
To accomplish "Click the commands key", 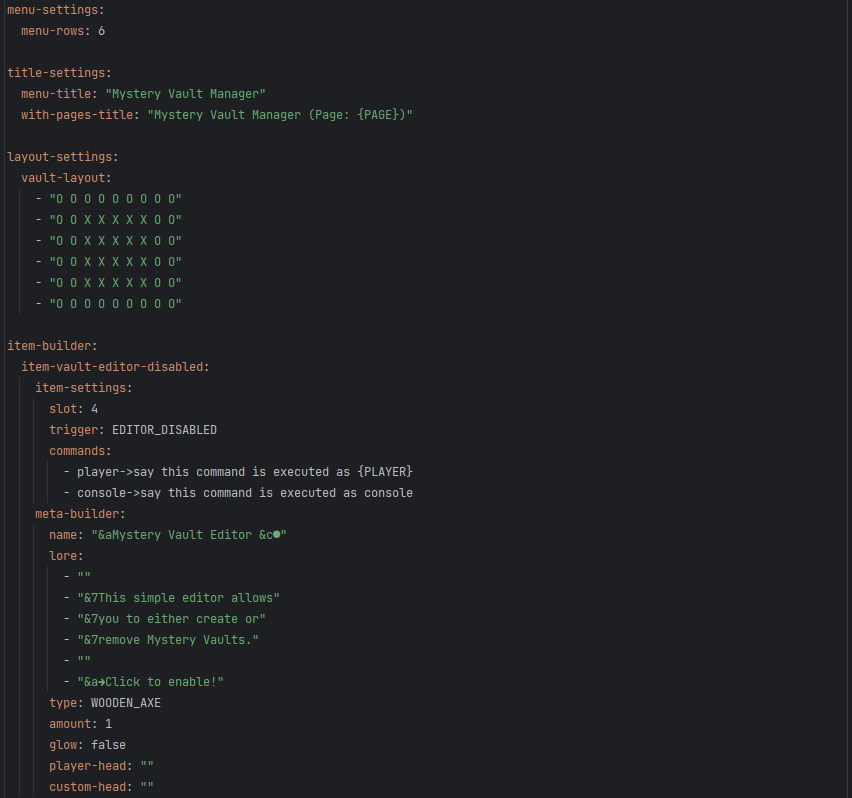I will (x=80, y=451).
